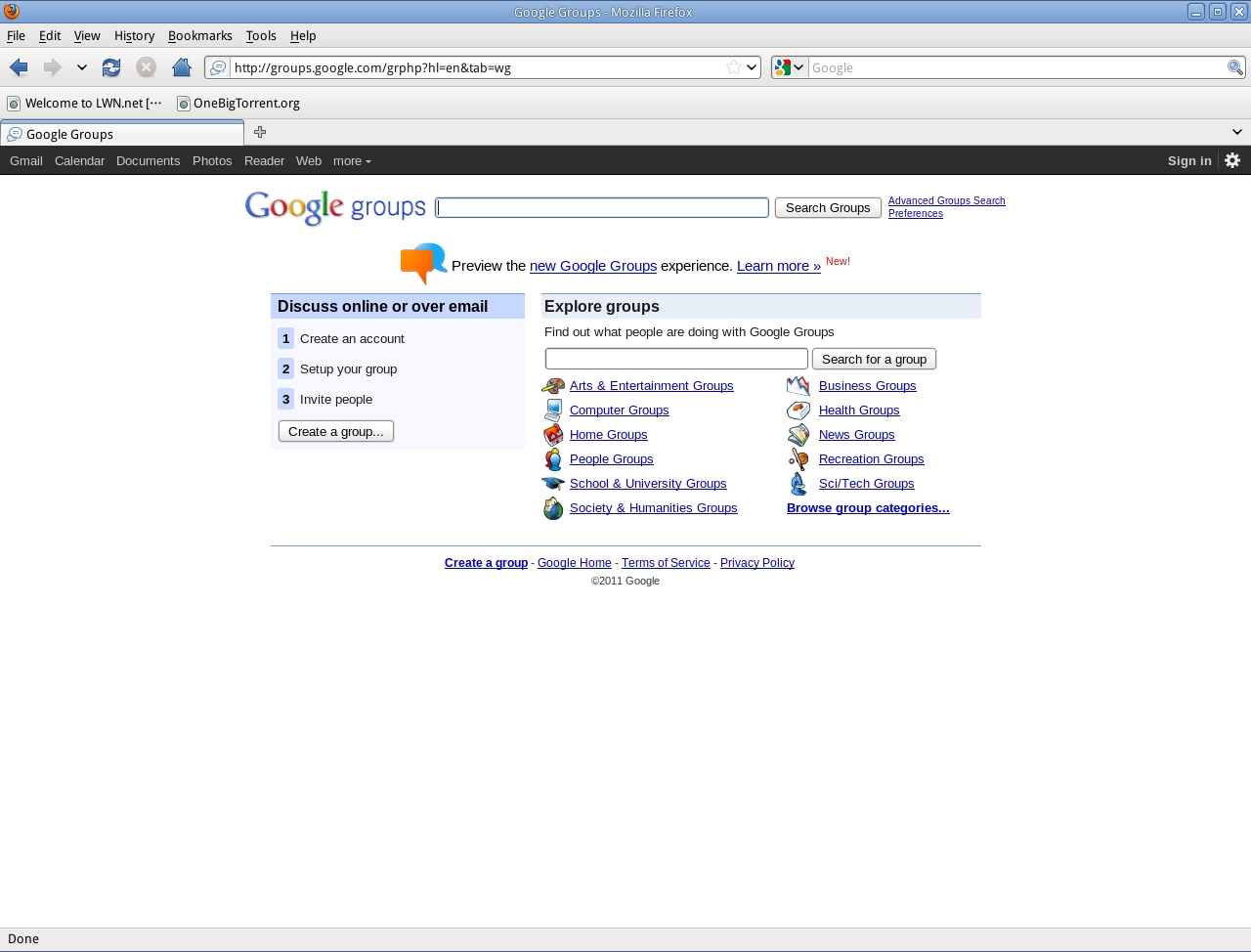Click the Home Groups house icon
Image resolution: width=1251 pixels, height=952 pixels.
[553, 435]
